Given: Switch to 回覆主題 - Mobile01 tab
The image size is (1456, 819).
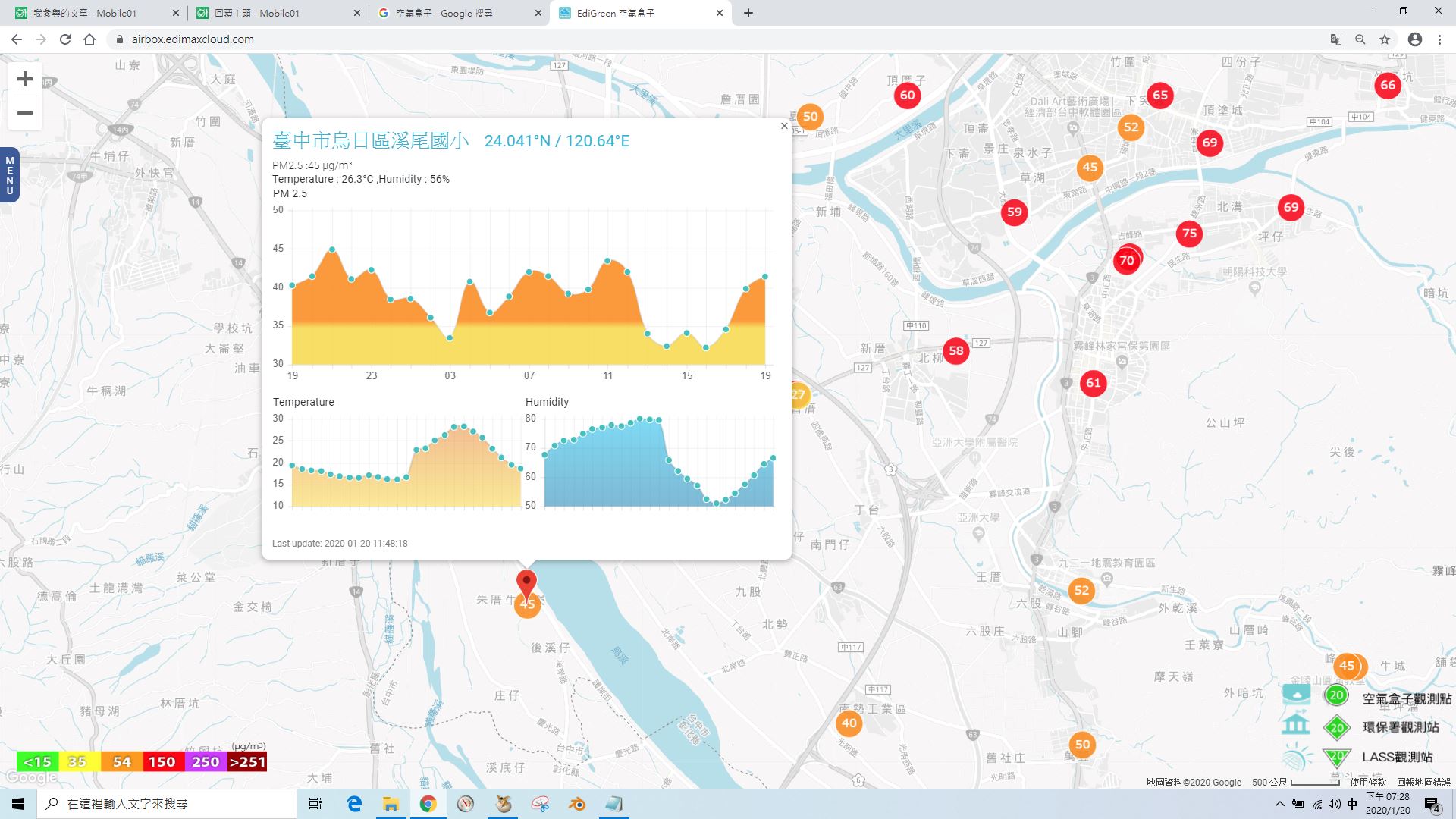Looking at the screenshot, I should (277, 13).
